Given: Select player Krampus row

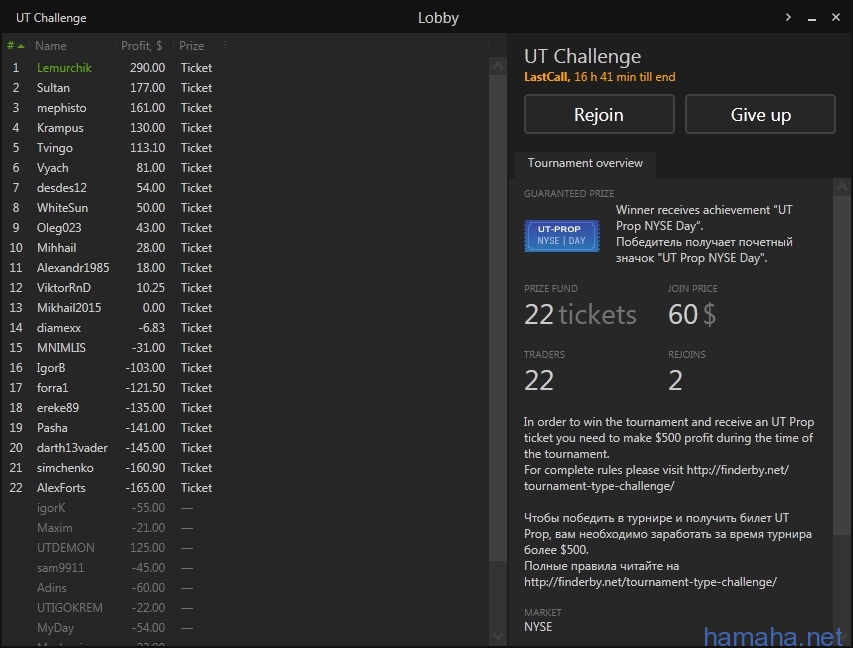Looking at the screenshot, I should [246, 128].
